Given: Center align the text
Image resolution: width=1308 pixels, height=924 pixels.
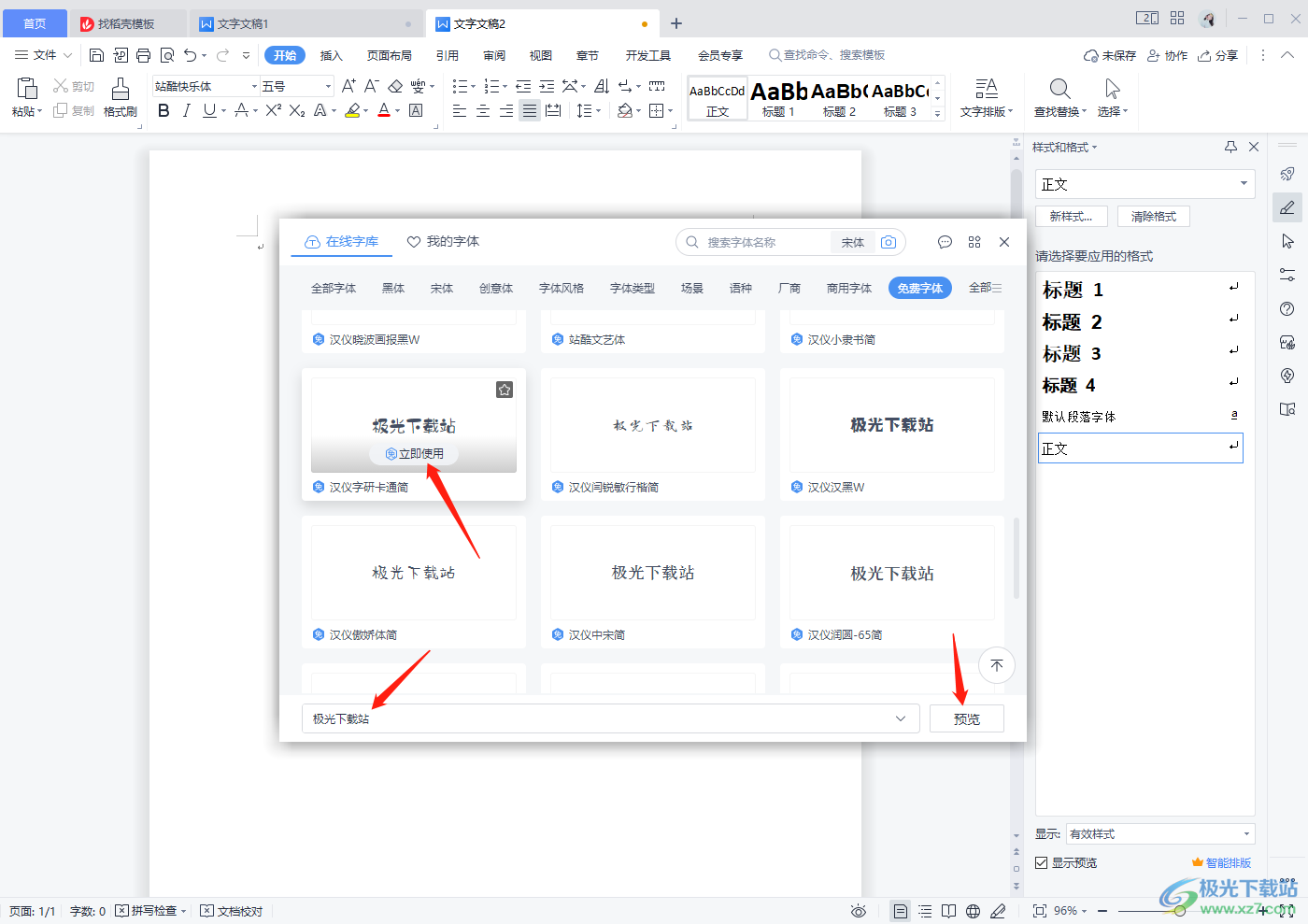Looking at the screenshot, I should click(483, 110).
